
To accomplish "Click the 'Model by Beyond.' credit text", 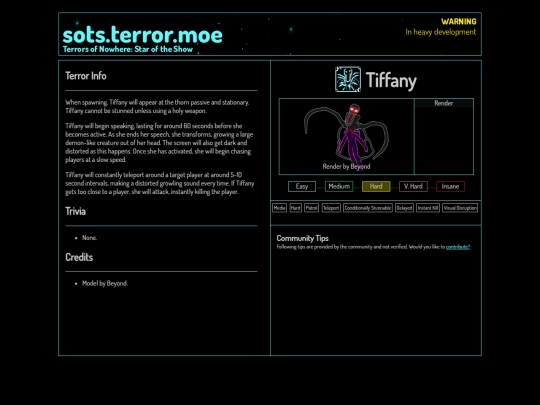I will tap(105, 283).
